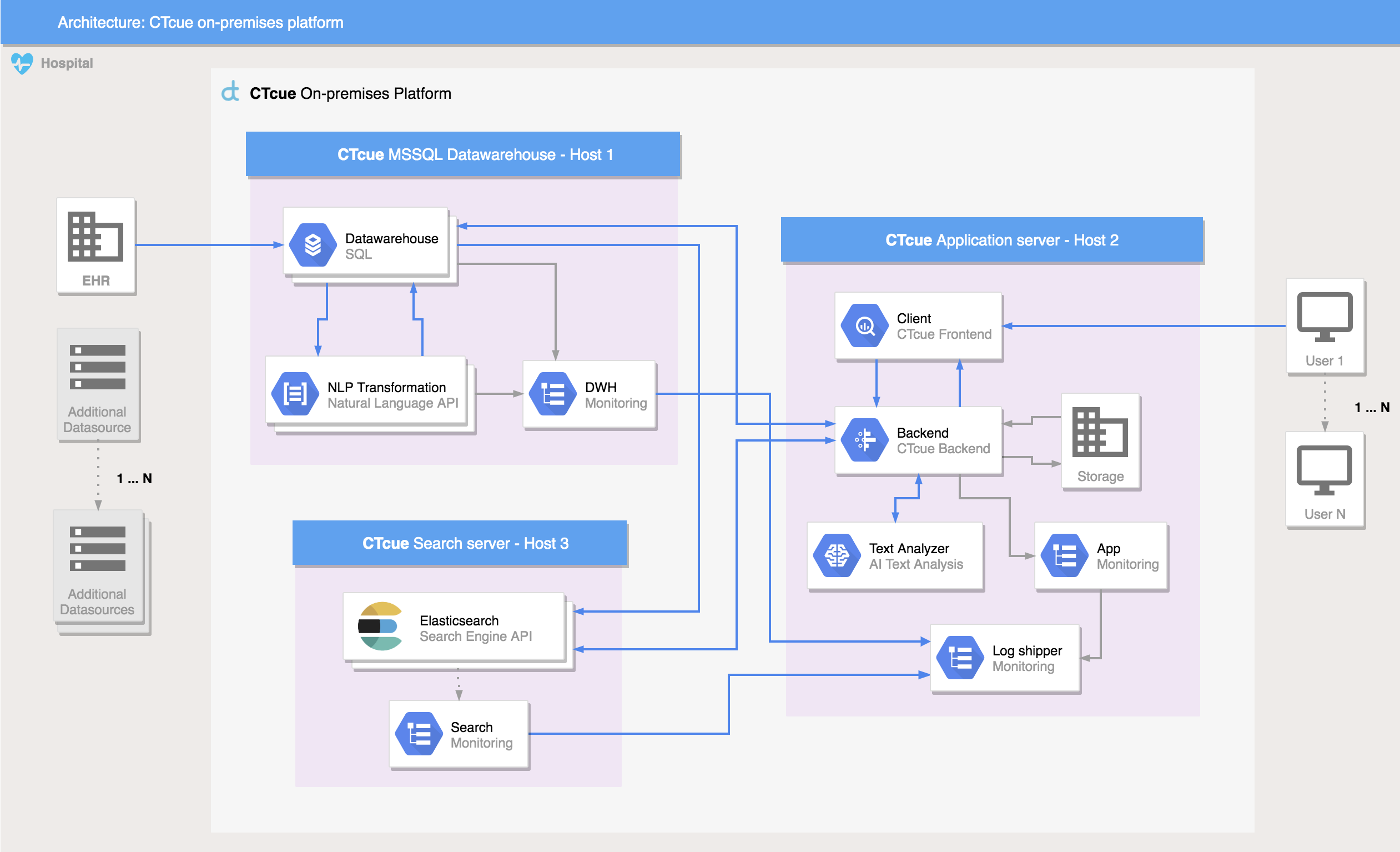Click the CTcue logo icon
This screenshot has width=1400, height=852.
(x=230, y=92)
